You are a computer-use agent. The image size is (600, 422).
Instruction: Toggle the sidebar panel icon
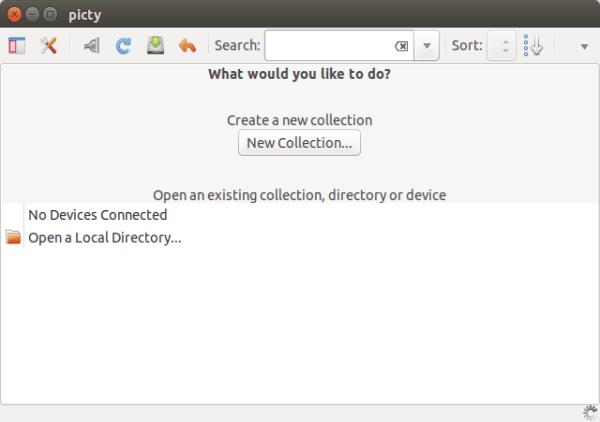click(x=17, y=46)
